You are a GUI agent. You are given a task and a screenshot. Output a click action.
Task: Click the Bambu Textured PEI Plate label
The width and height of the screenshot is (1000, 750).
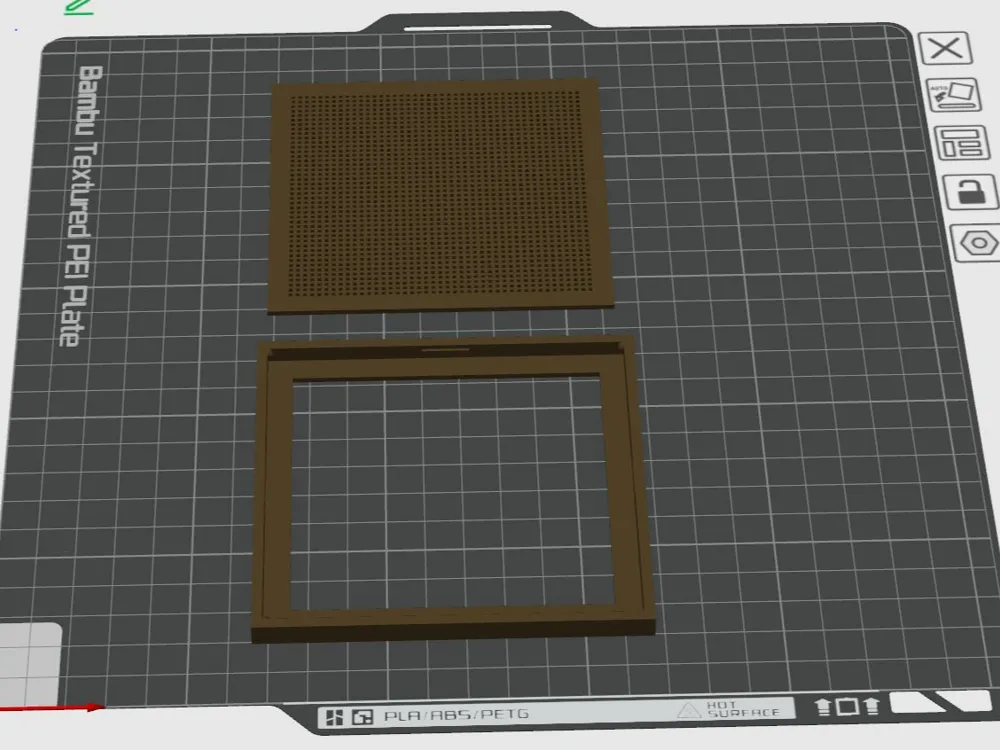[78, 205]
